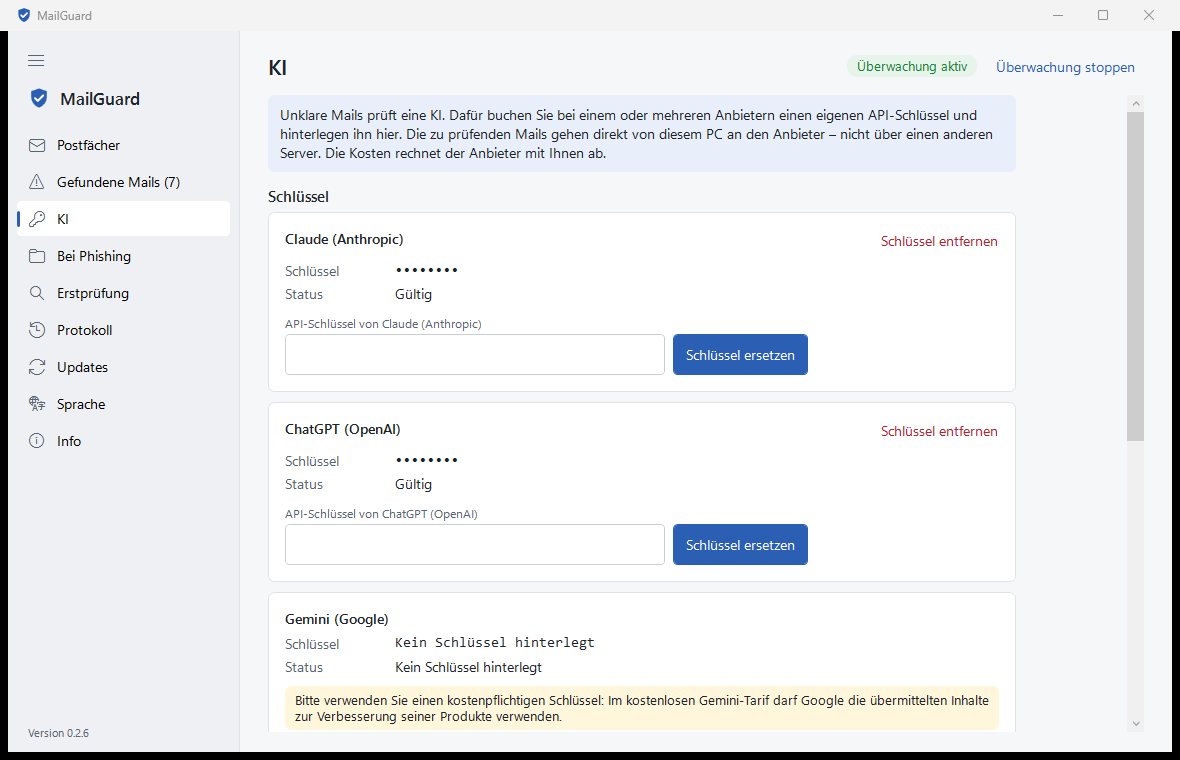1180x760 pixels.
Task: Click the masked ChatGPT key dots
Action: point(427,460)
